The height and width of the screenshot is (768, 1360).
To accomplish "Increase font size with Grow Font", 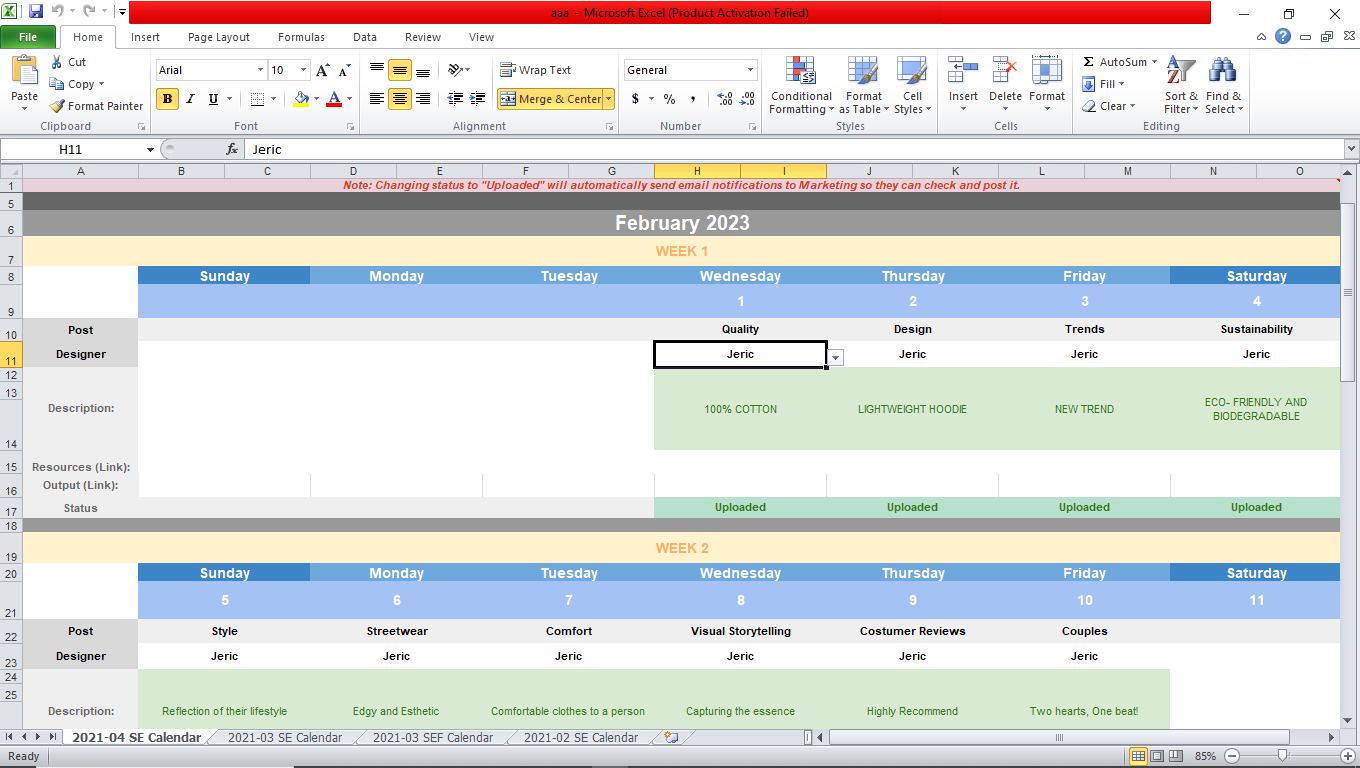I will [323, 70].
